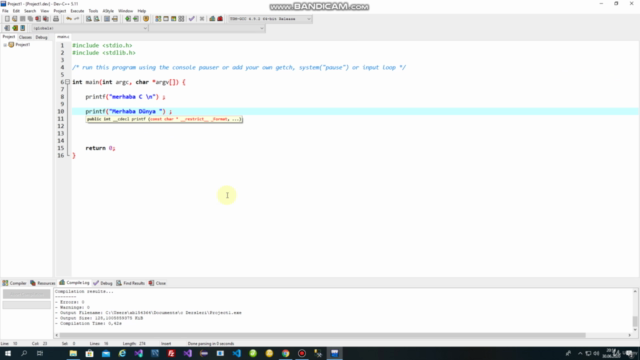
Task: Click the compile log horizontal scrollbar
Action: [322, 335]
